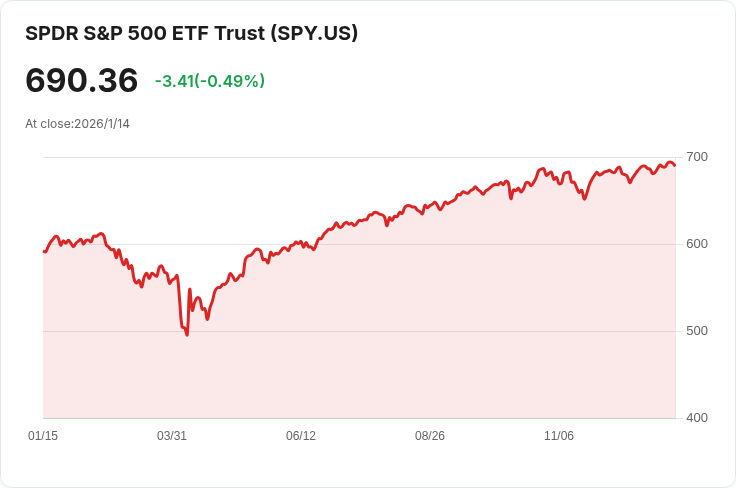Click the -3.41 price change value
The image size is (736, 488).
pyautogui.click(x=174, y=81)
